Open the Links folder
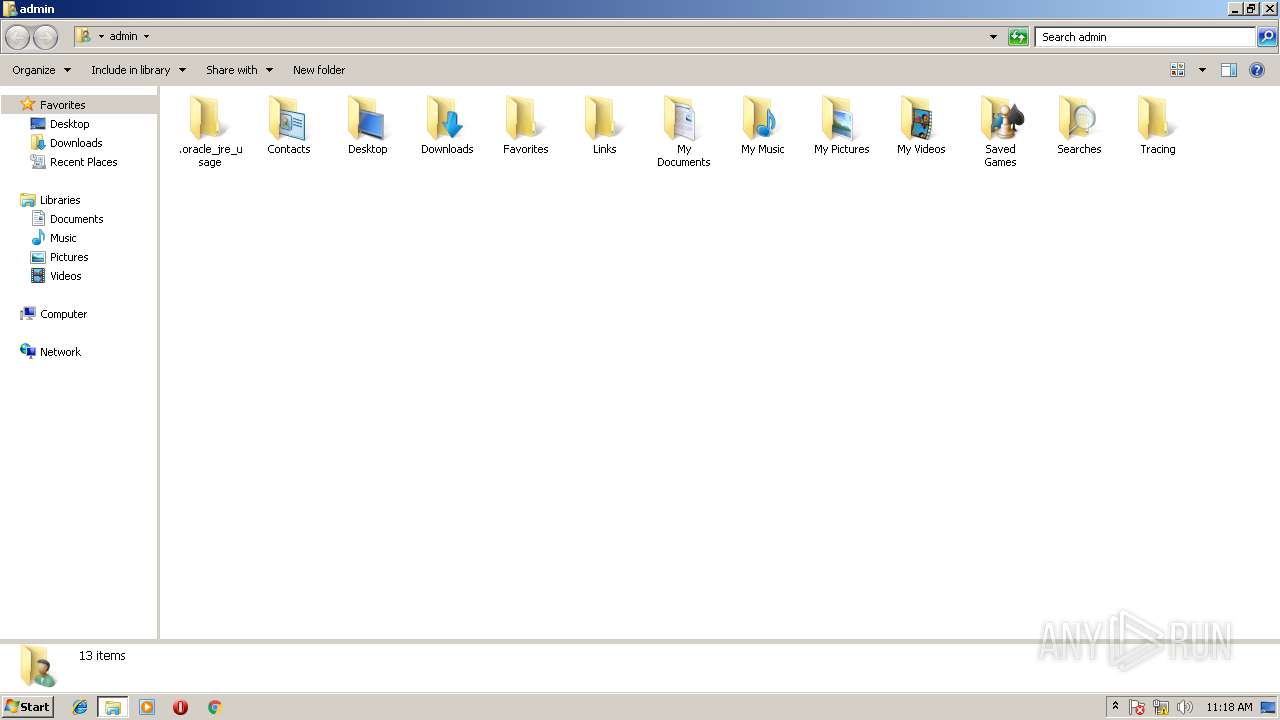The image size is (1280, 720). tap(605, 126)
